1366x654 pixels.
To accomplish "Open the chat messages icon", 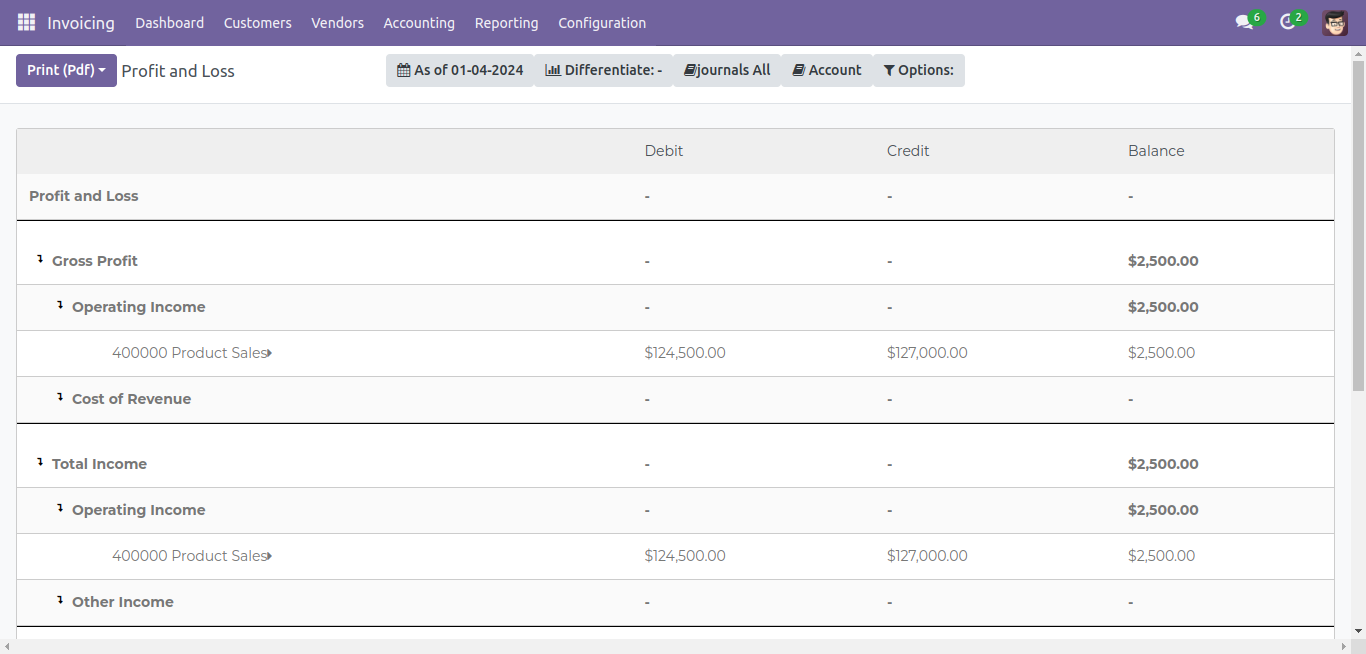I will tap(1244, 22).
